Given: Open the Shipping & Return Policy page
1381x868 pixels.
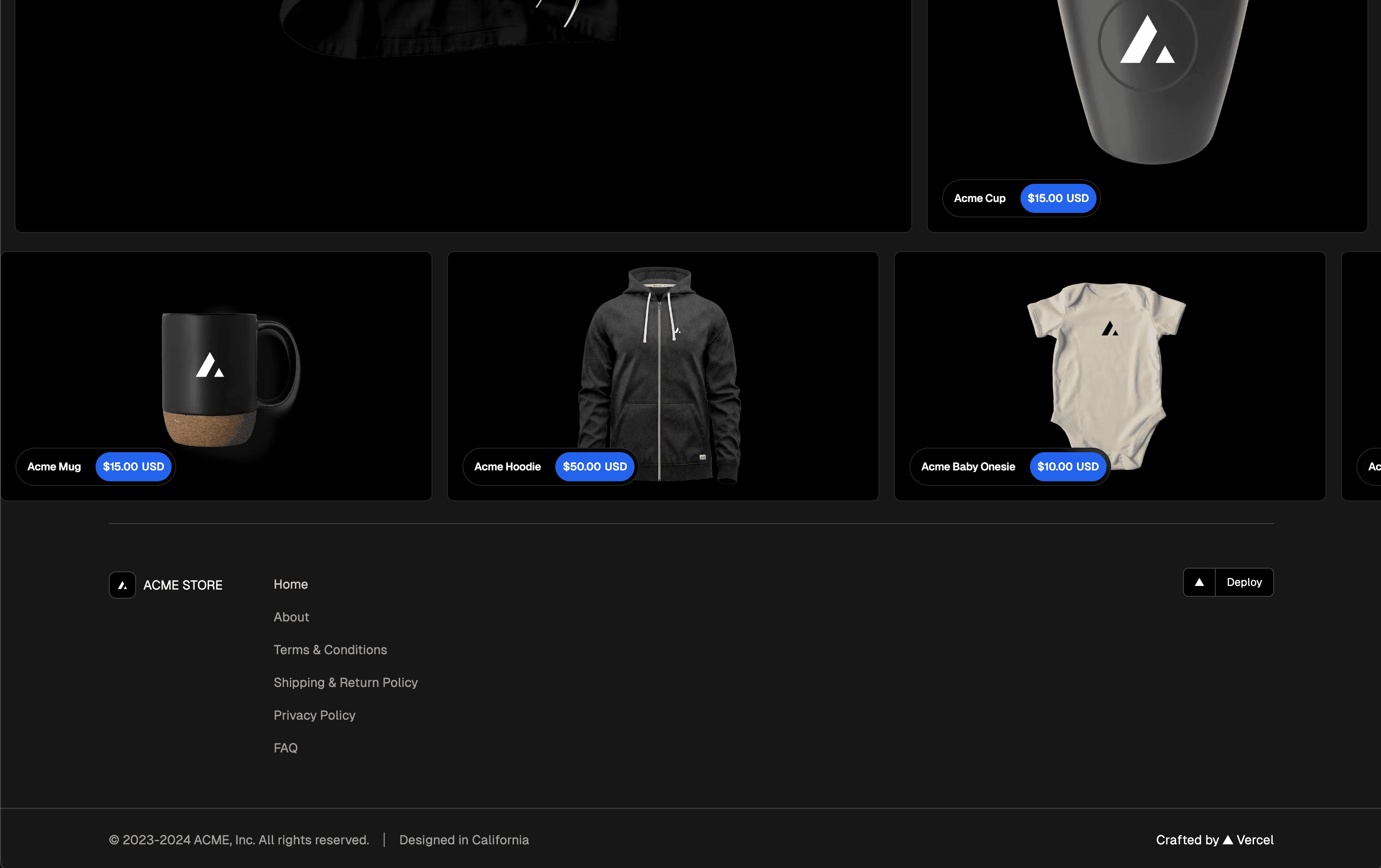Looking at the screenshot, I should [x=345, y=682].
